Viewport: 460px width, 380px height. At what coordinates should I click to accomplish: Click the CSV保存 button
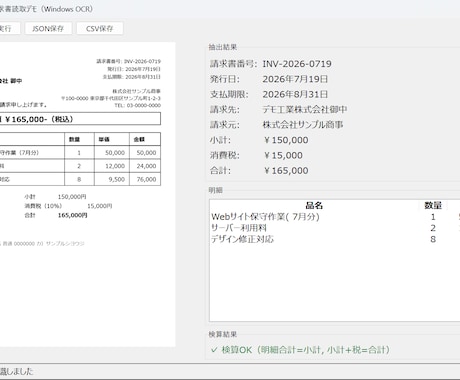tap(100, 28)
